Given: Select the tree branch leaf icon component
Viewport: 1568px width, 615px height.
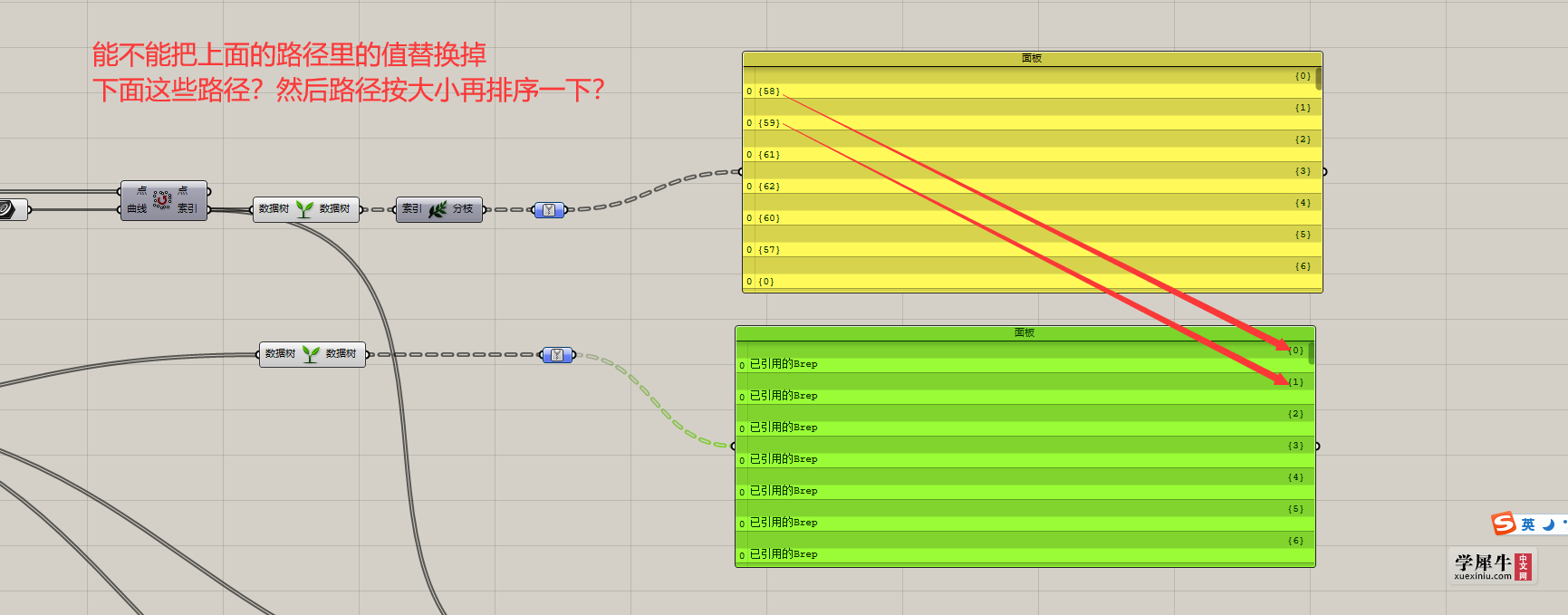Looking at the screenshot, I should click(438, 209).
